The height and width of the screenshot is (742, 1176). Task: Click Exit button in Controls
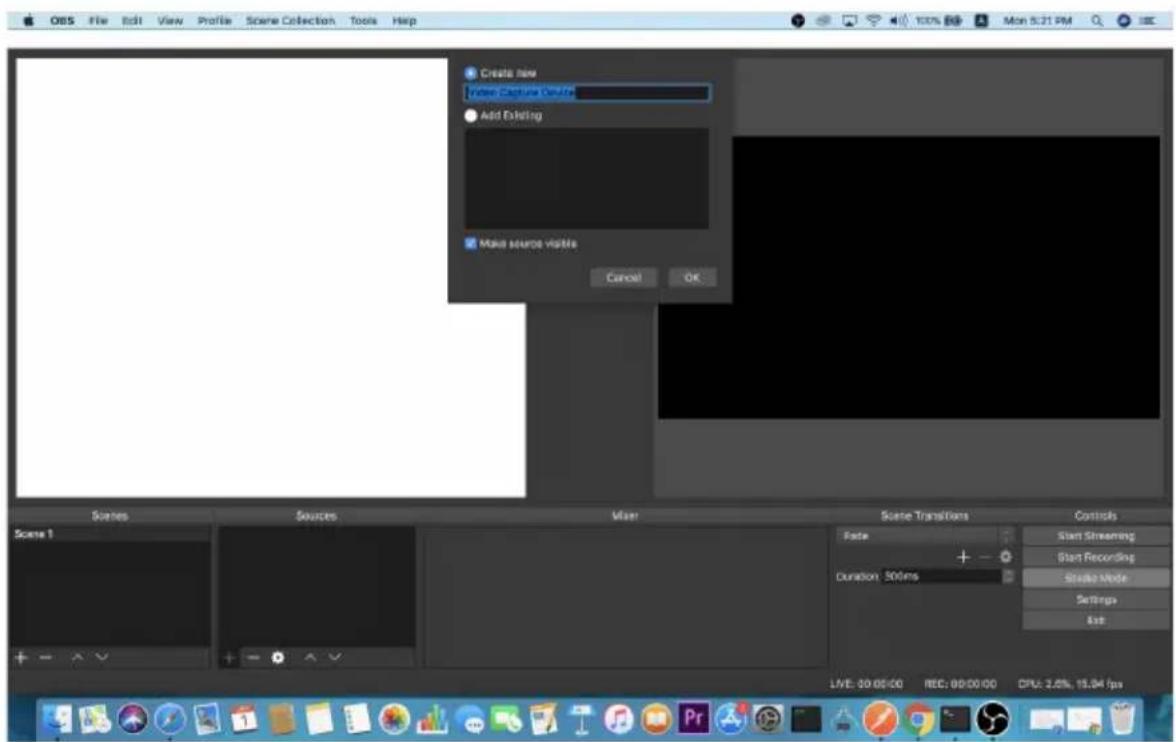[1096, 620]
